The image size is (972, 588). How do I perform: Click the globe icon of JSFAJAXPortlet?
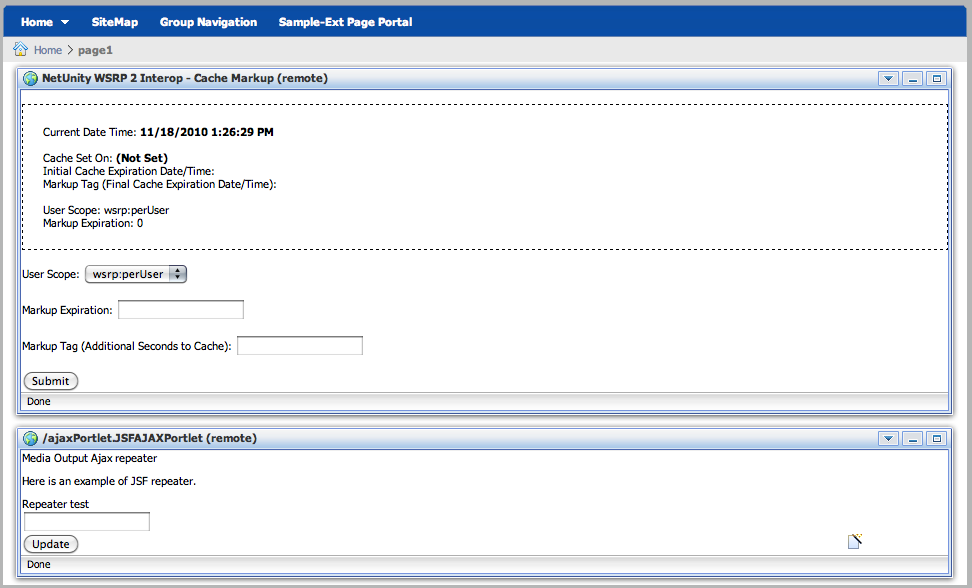[31, 438]
